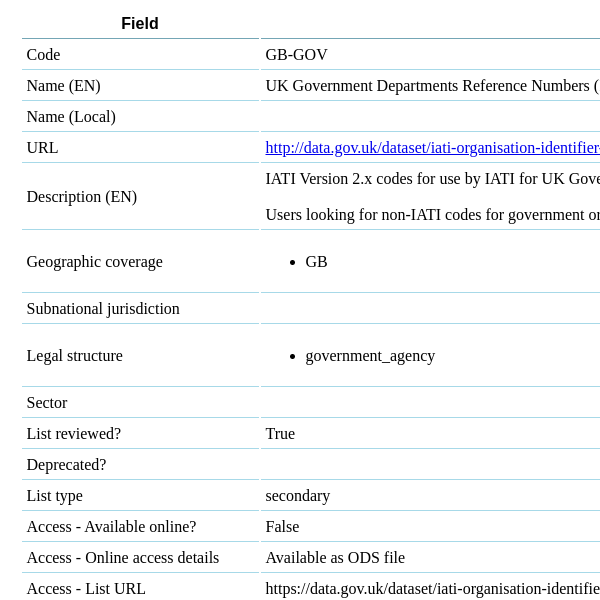600x600 pixels.
Task: Click the Field column header
Action: click(x=140, y=24)
